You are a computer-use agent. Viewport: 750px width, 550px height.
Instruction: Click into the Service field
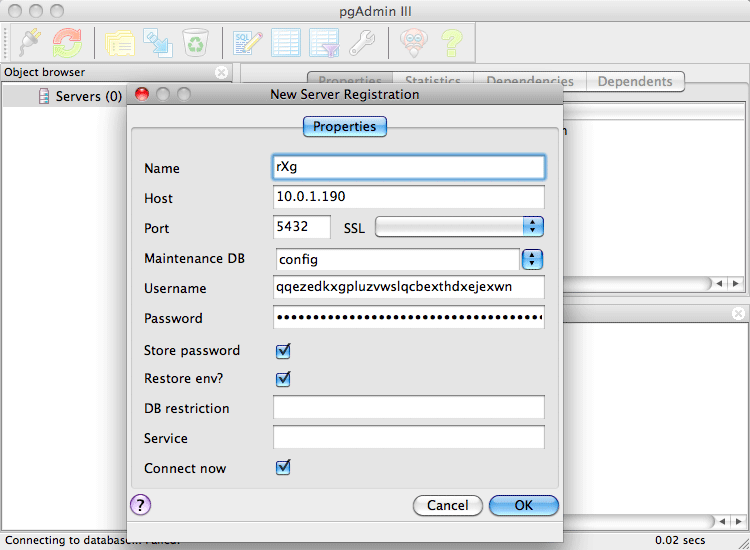(408, 437)
